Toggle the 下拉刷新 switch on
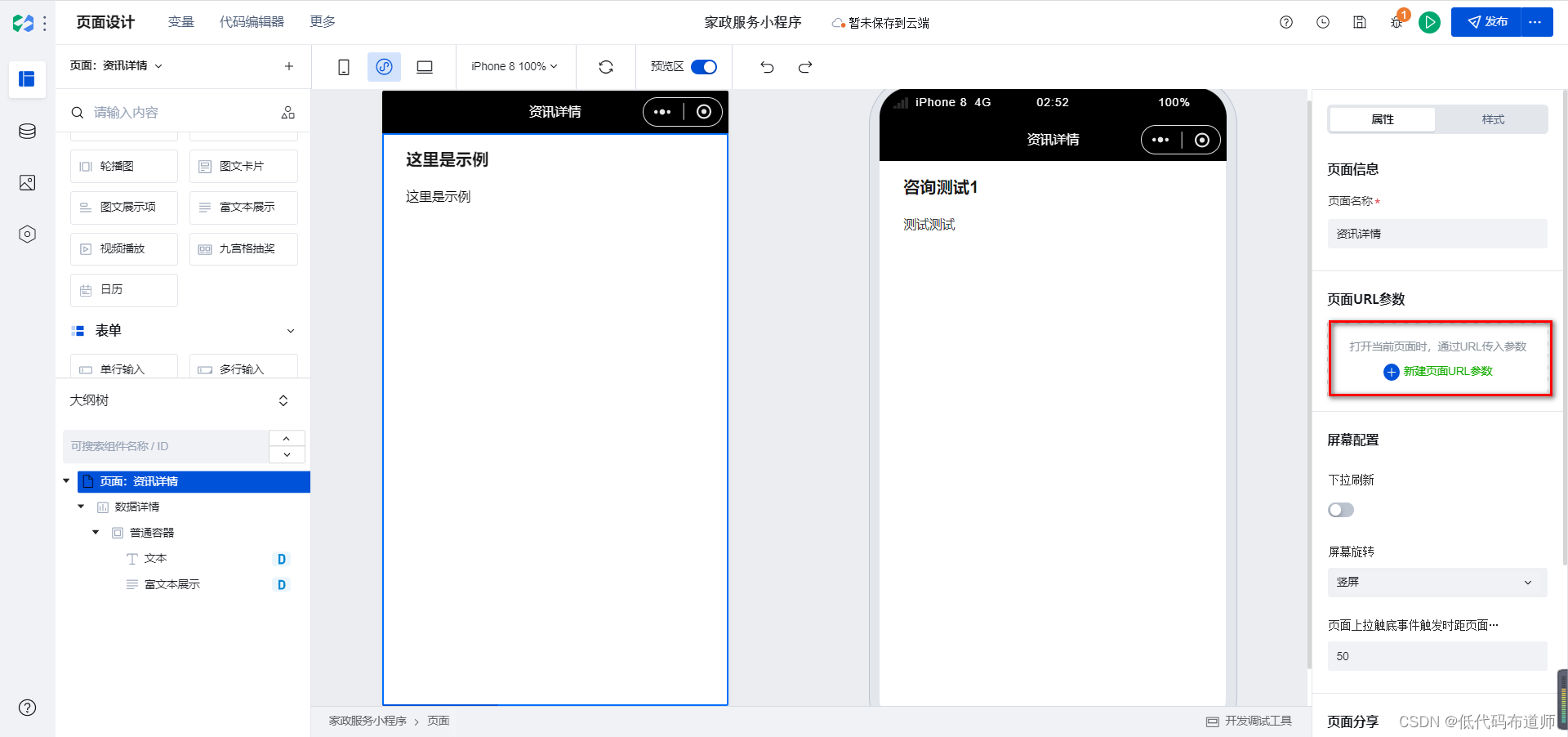The height and width of the screenshot is (737, 1568). pyautogui.click(x=1341, y=510)
